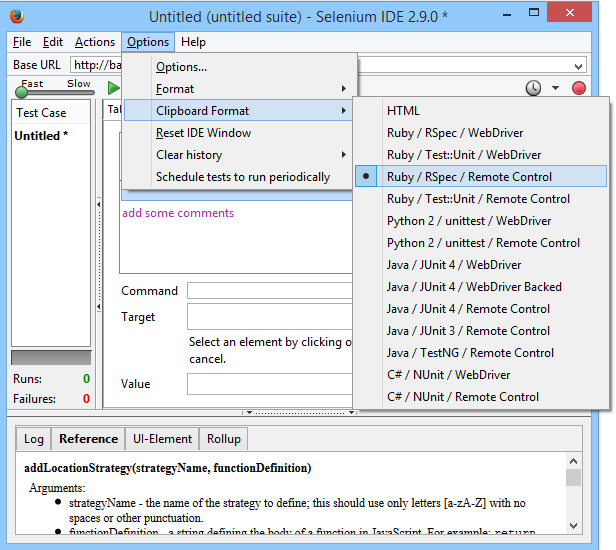This screenshot has width=616, height=550.
Task: Choose the Options... entry
Action: tap(238, 67)
